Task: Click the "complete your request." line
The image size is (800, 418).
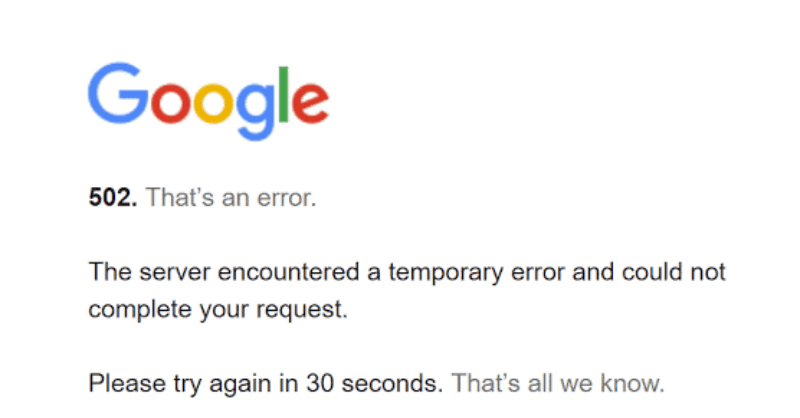Action: (217, 309)
